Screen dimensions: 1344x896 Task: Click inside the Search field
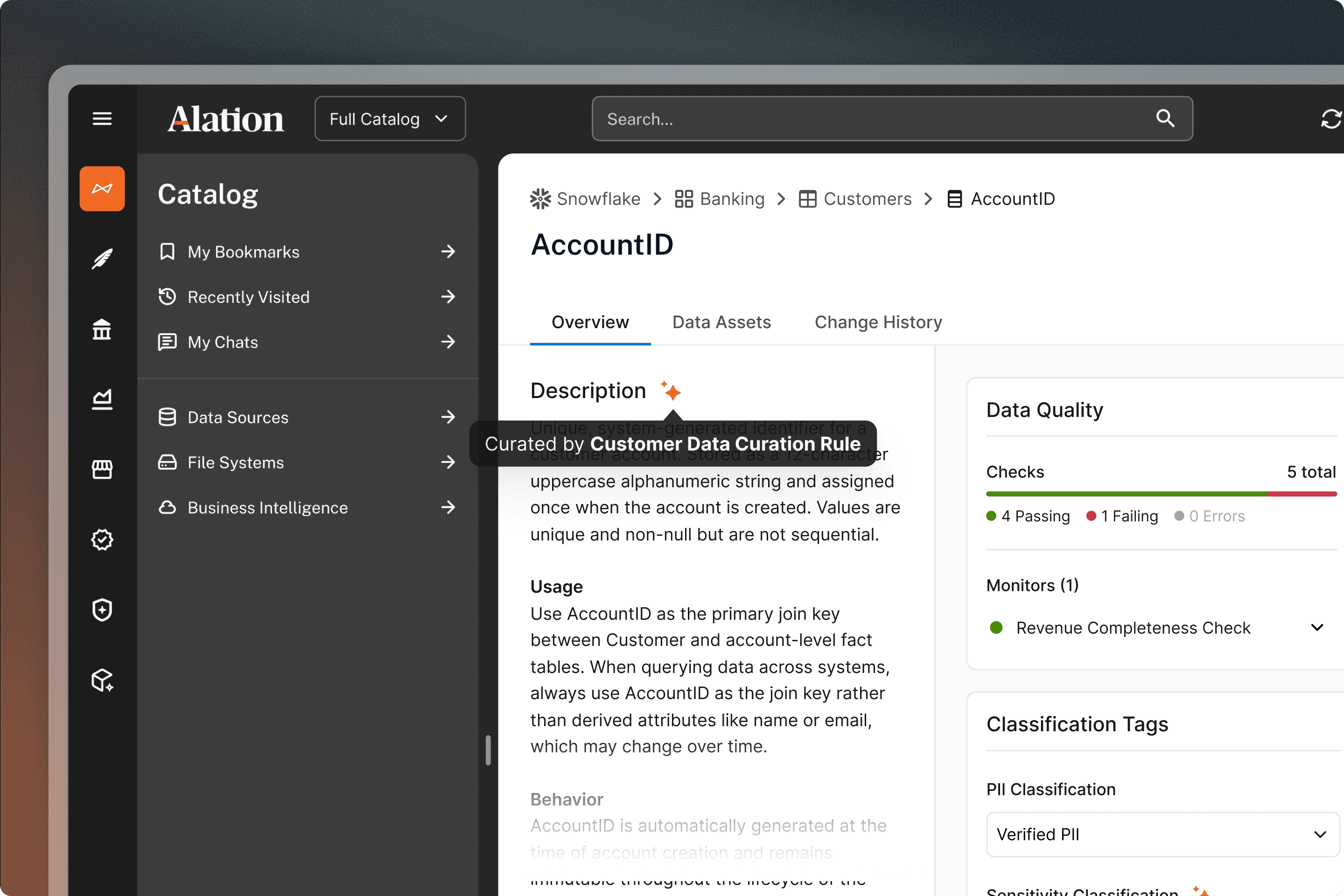click(892, 119)
